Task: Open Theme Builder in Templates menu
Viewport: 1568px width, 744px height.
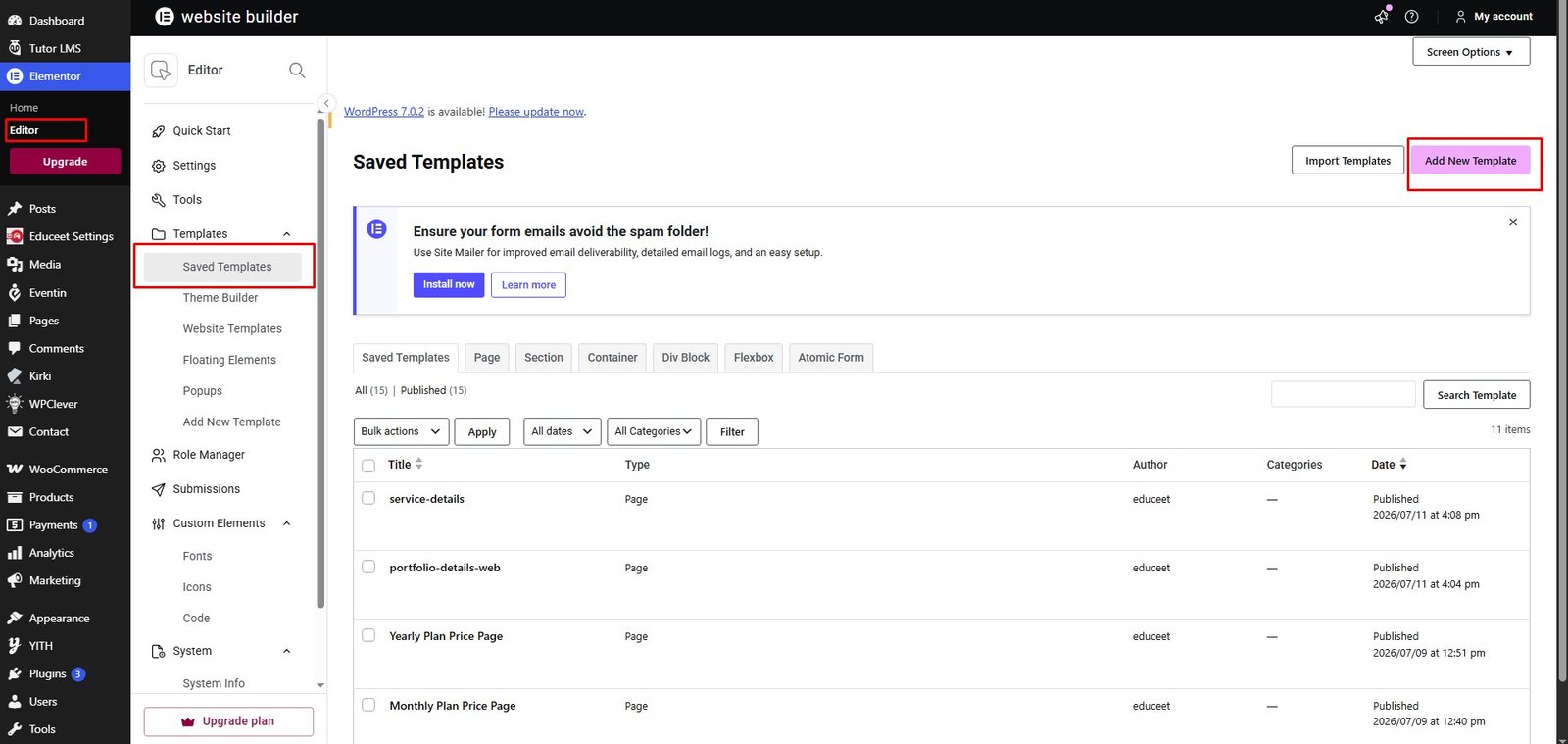Action: 220,298
